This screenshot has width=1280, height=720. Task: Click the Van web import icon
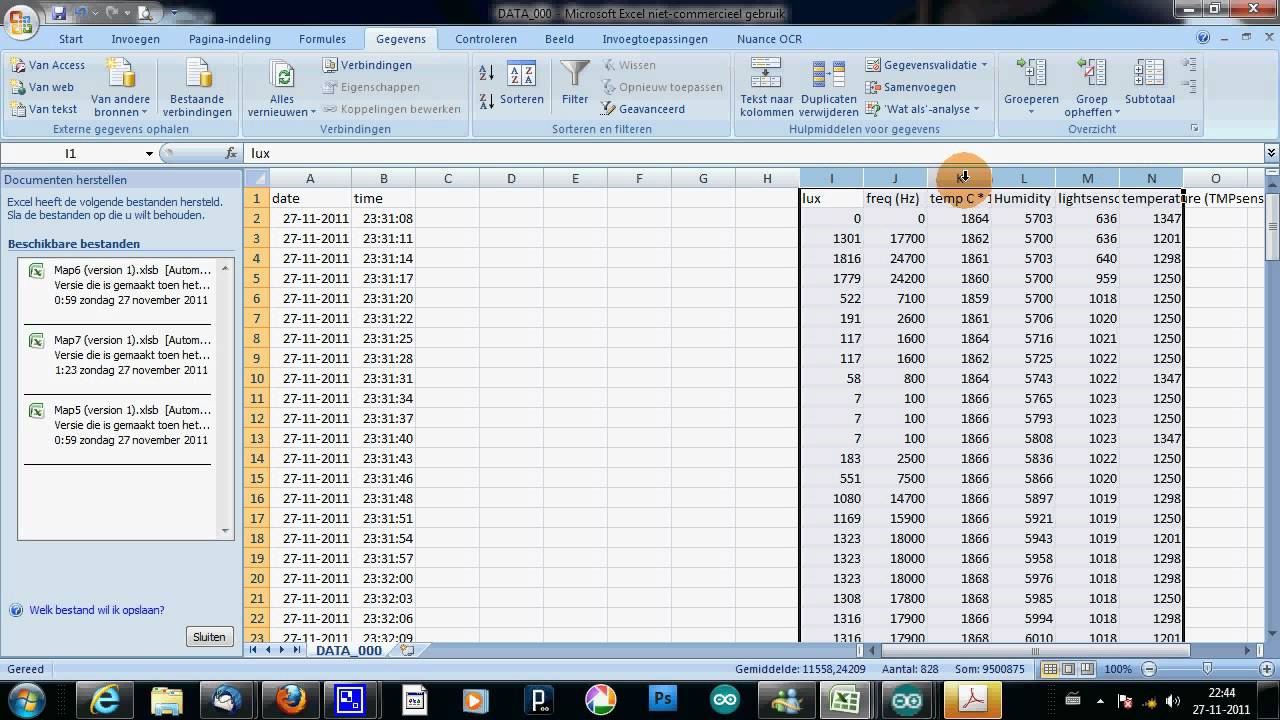click(x=18, y=87)
